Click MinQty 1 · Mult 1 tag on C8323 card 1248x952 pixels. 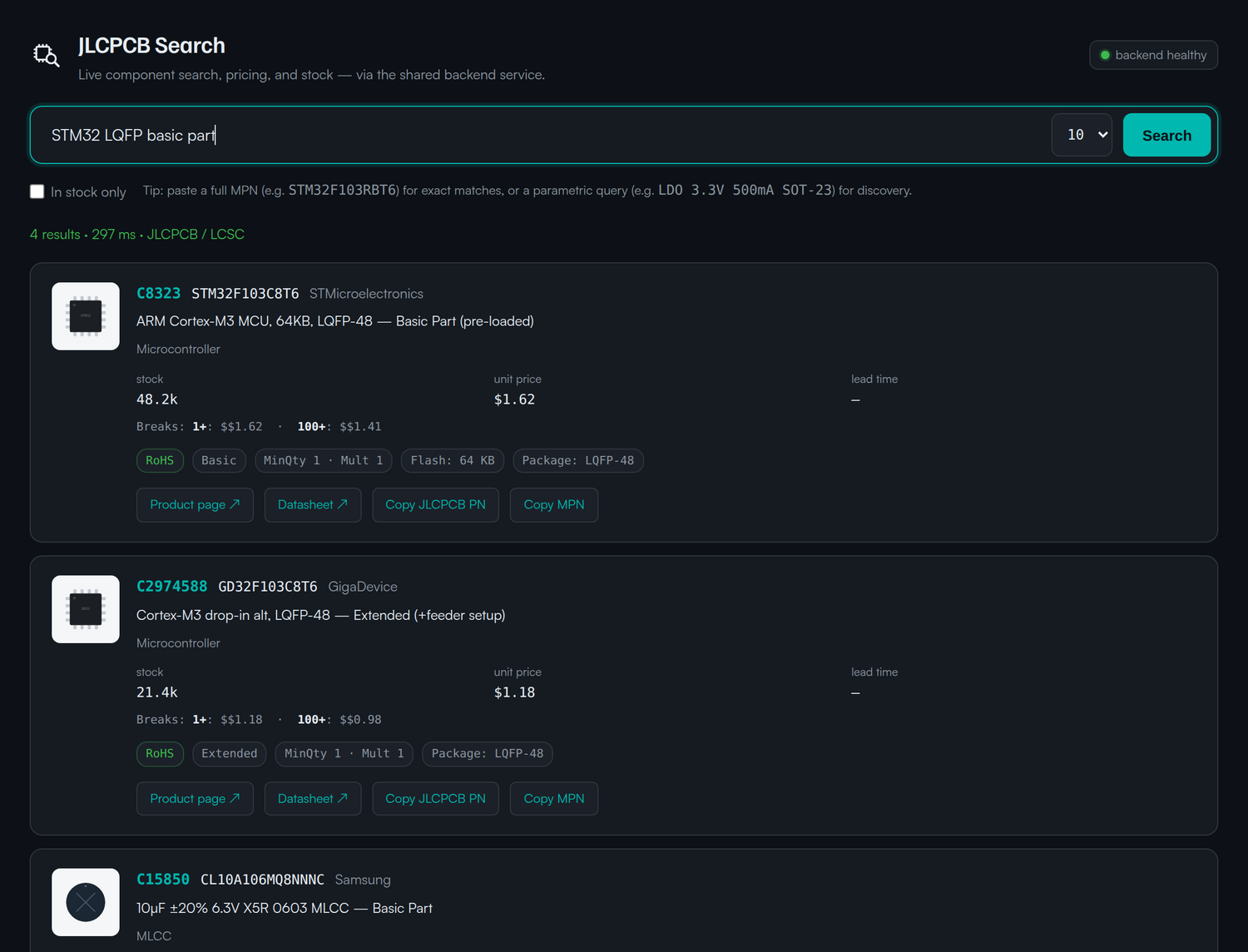324,460
